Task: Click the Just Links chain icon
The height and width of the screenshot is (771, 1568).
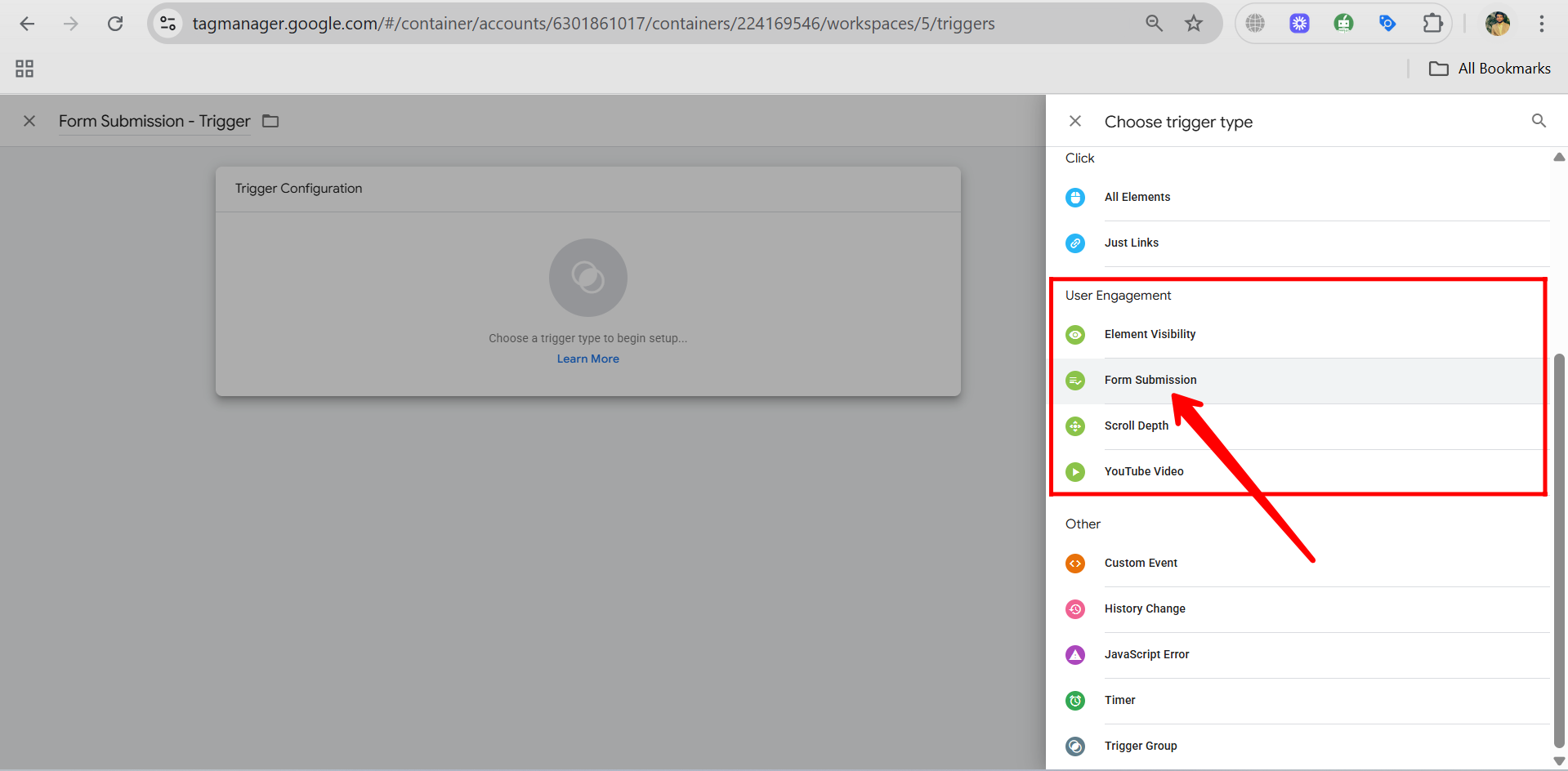Action: tap(1075, 243)
